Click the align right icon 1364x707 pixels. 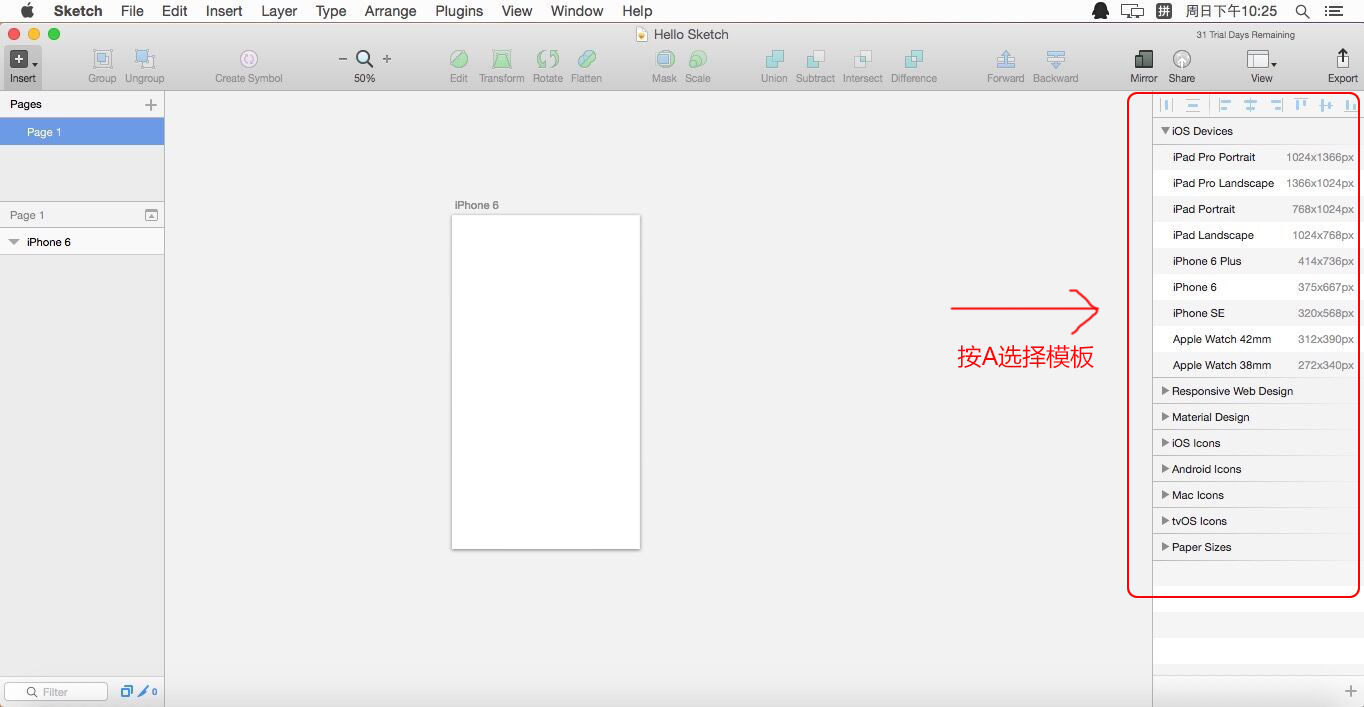click(x=1276, y=104)
